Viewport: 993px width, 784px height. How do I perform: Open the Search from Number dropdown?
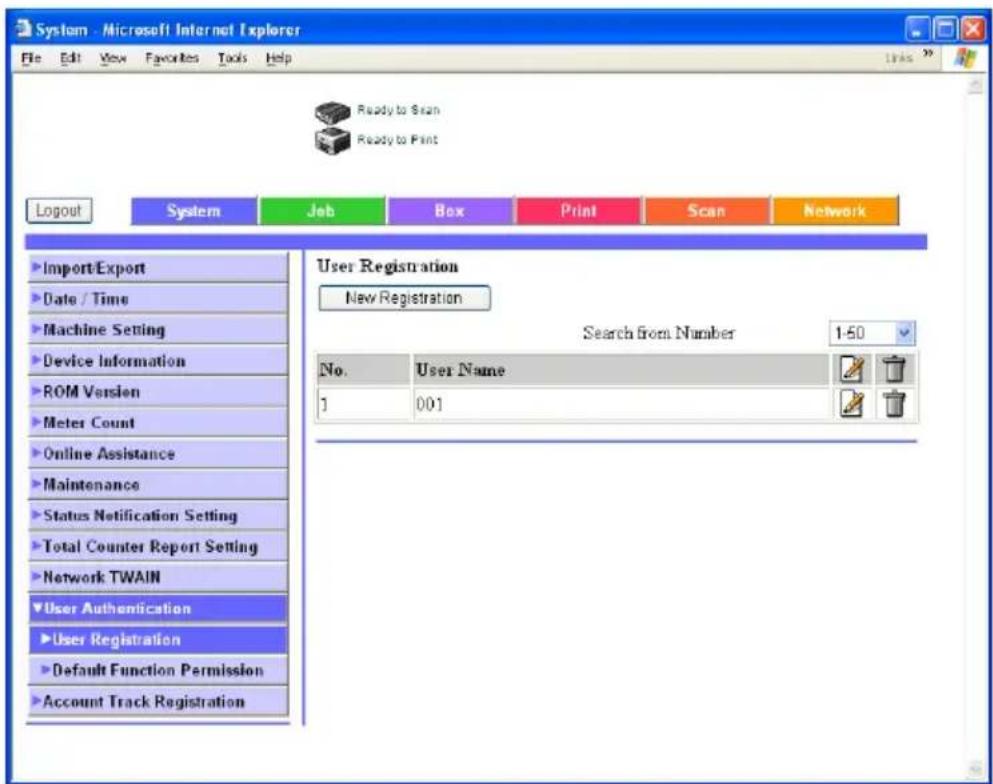(872, 333)
